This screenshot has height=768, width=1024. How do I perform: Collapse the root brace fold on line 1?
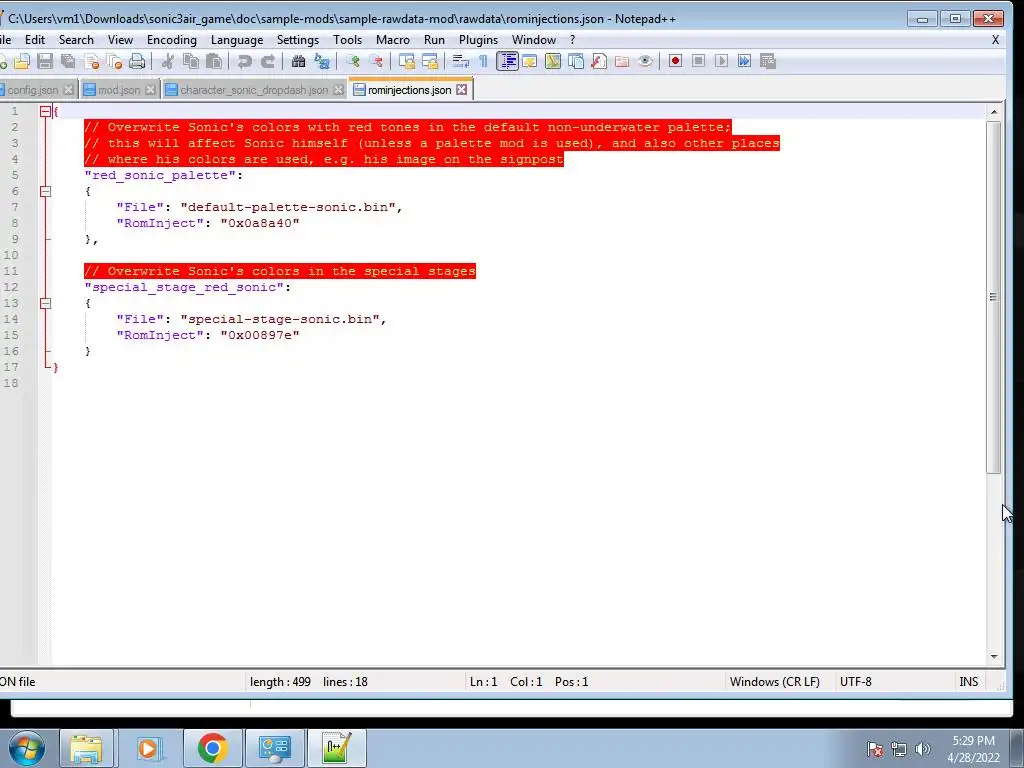coord(45,112)
